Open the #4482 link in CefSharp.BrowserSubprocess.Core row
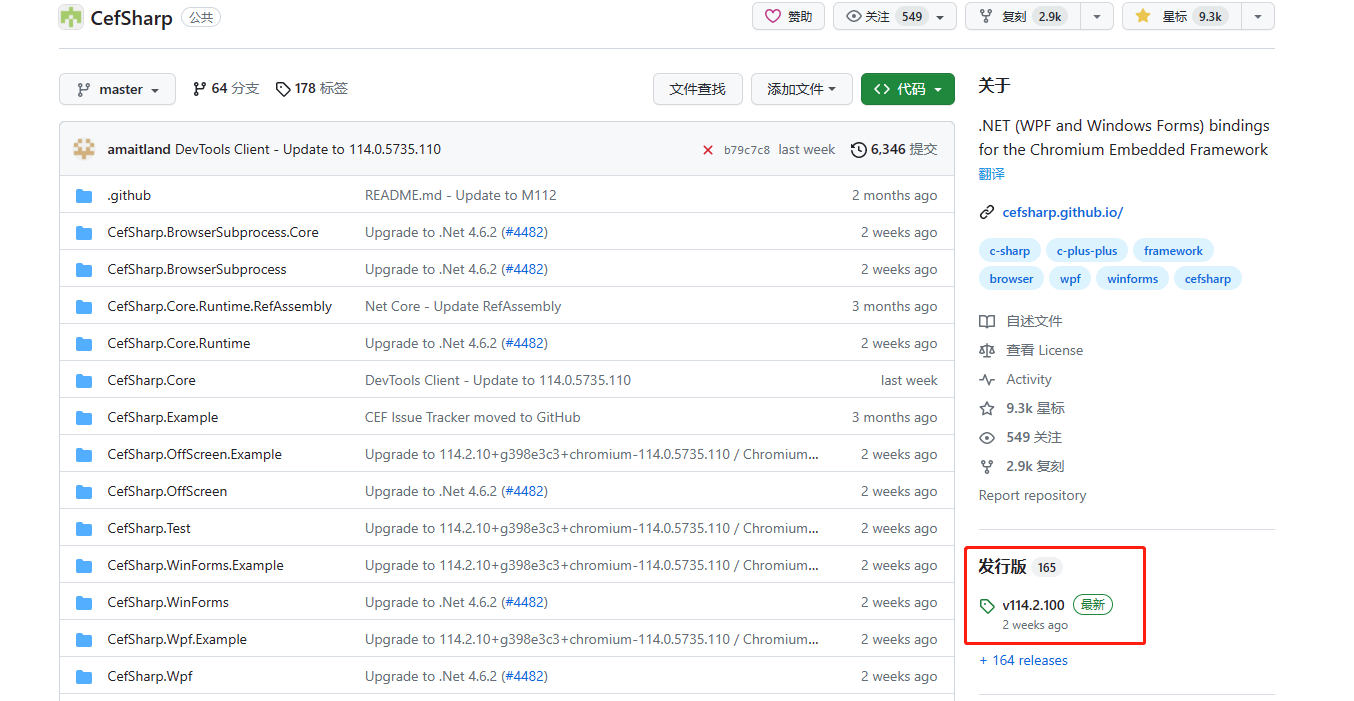This screenshot has width=1354, height=701. (524, 233)
